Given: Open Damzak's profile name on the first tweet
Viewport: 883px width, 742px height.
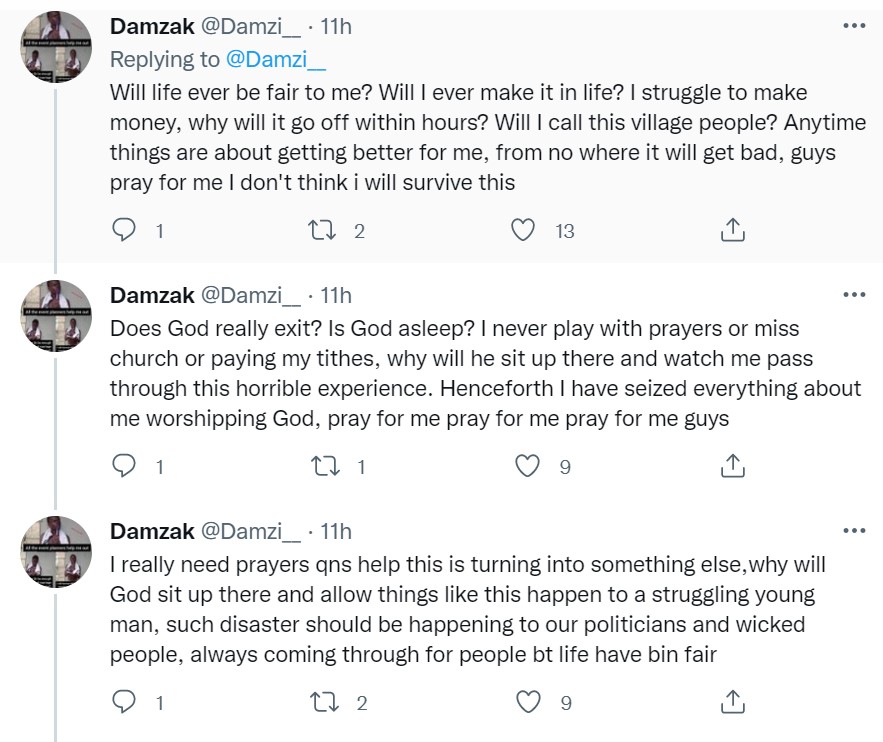Looking at the screenshot, I should click(152, 26).
